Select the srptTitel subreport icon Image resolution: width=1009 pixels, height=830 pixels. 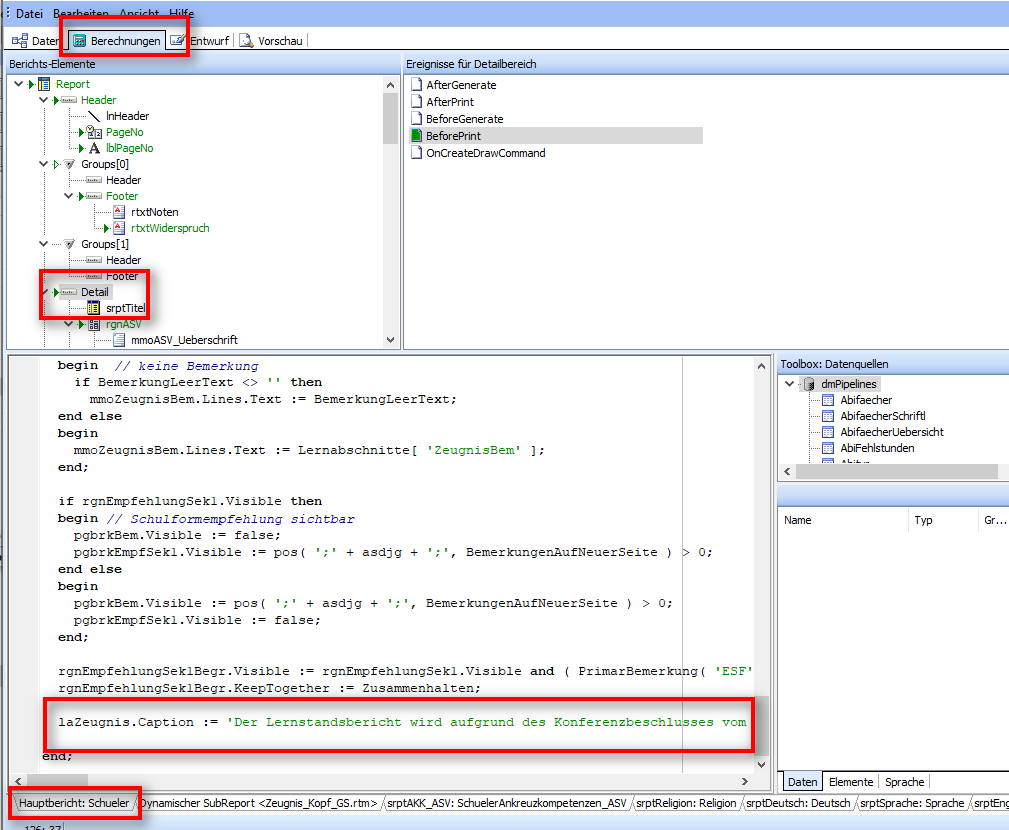point(94,308)
